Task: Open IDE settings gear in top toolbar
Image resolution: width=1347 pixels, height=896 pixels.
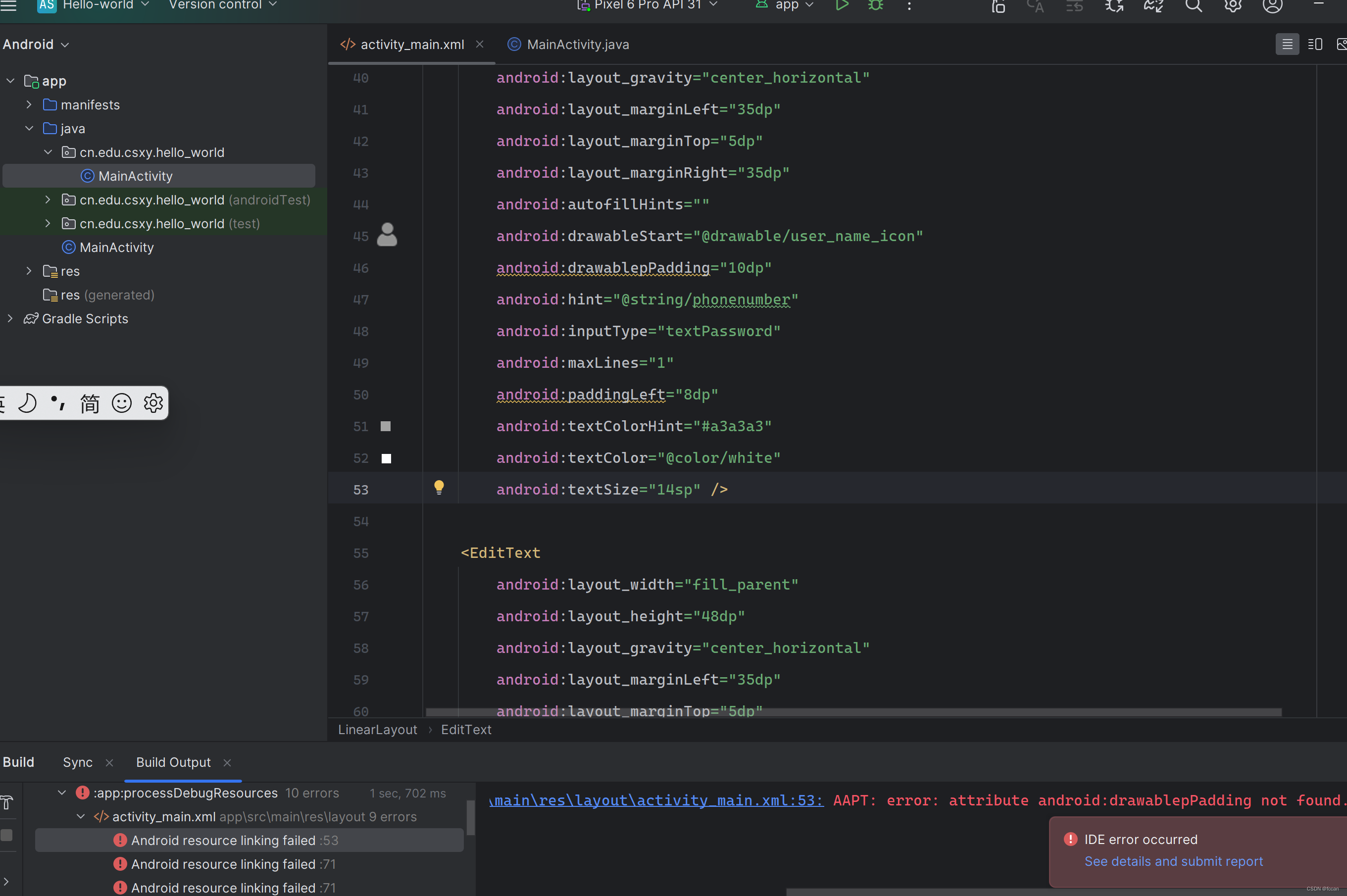Action: [1233, 6]
